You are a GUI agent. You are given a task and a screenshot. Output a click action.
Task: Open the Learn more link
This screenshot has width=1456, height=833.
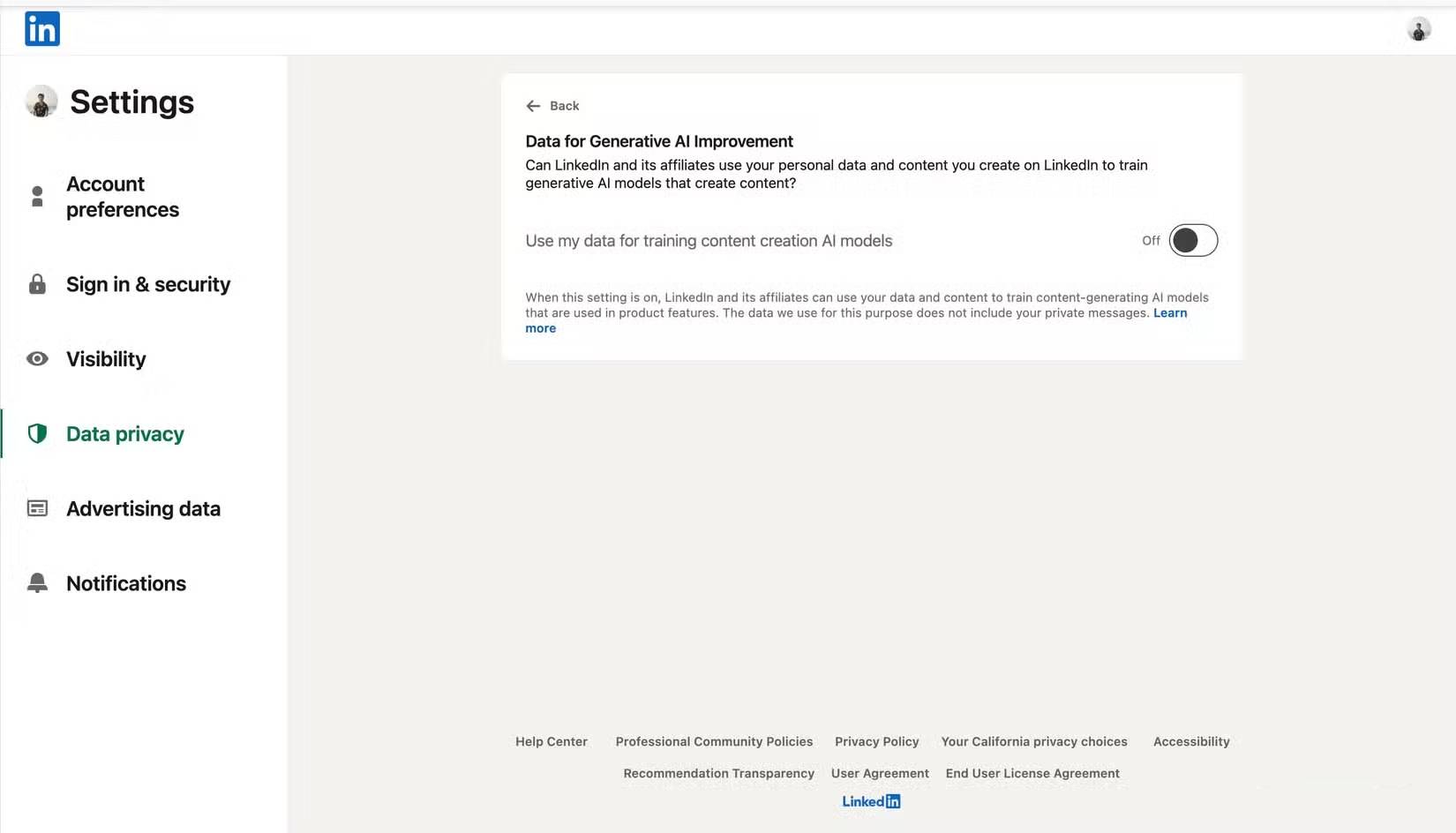[x=1169, y=313]
